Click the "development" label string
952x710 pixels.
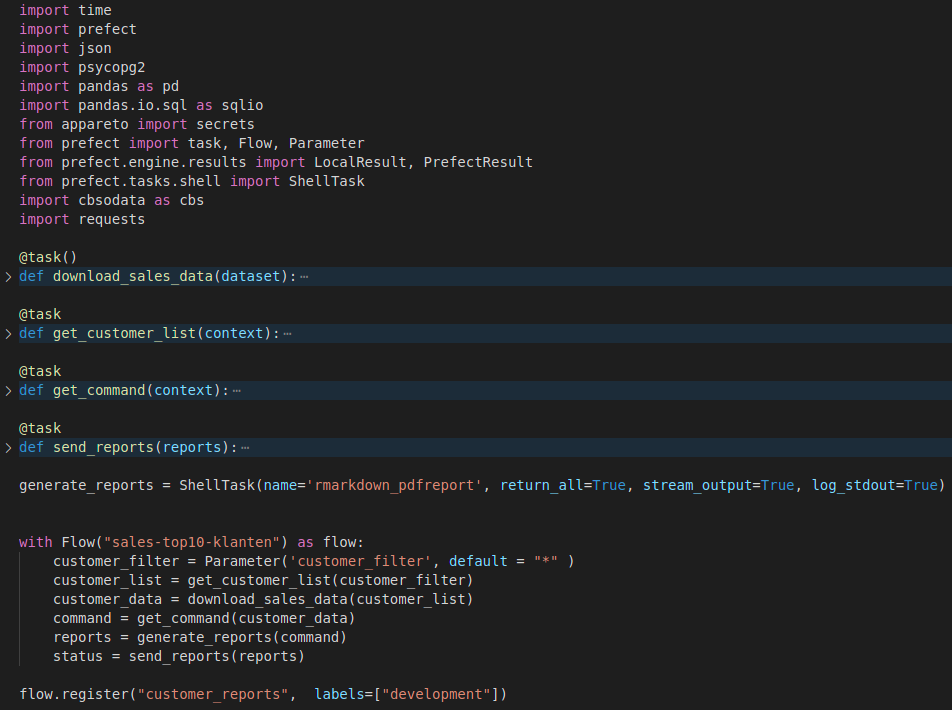coord(440,694)
